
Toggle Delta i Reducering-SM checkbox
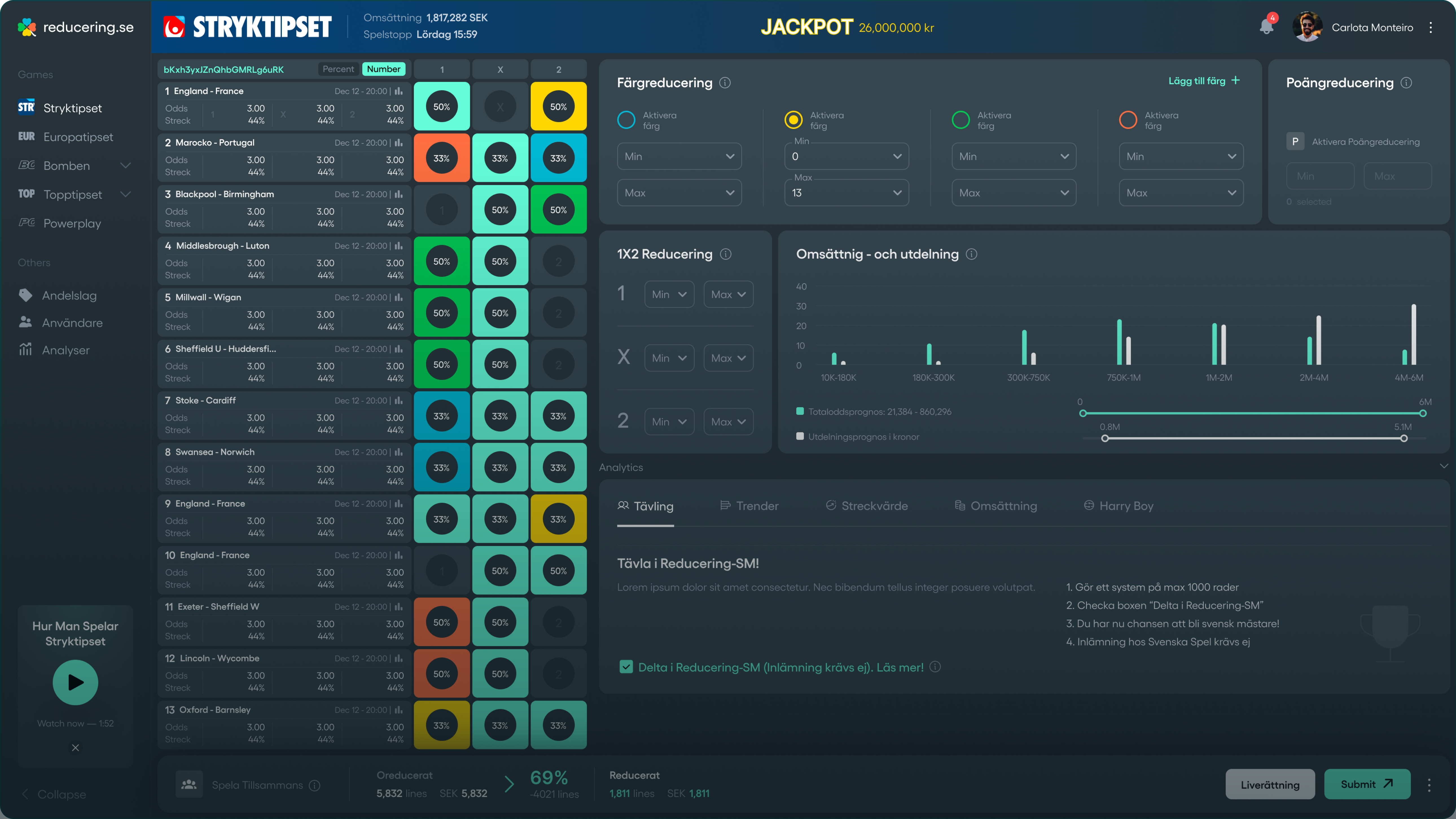coord(626,667)
